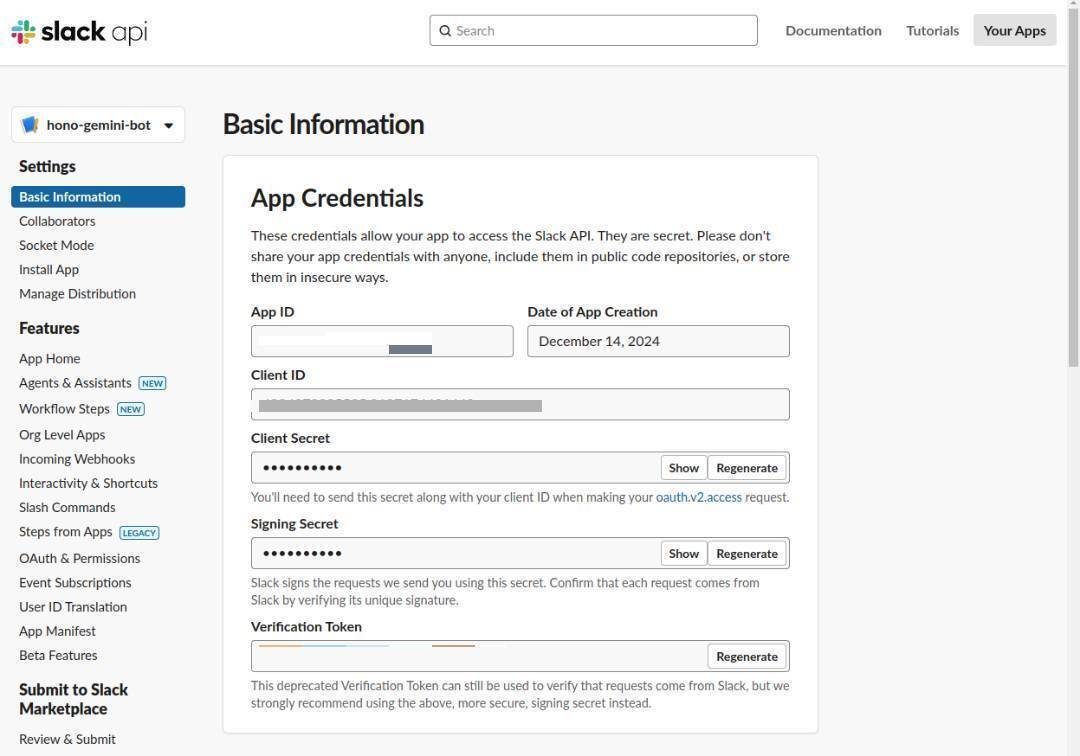
Task: Open the Collaborators settings page
Action: [x=57, y=221]
